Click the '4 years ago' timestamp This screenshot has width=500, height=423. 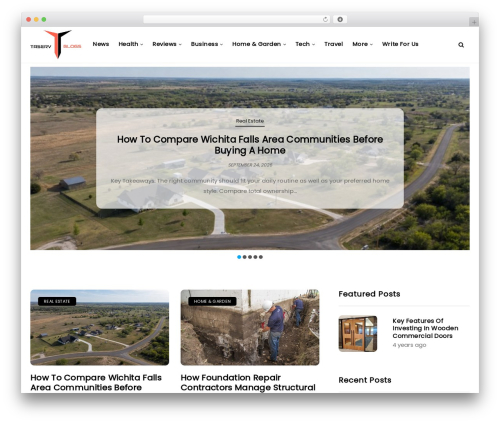pyautogui.click(x=409, y=345)
